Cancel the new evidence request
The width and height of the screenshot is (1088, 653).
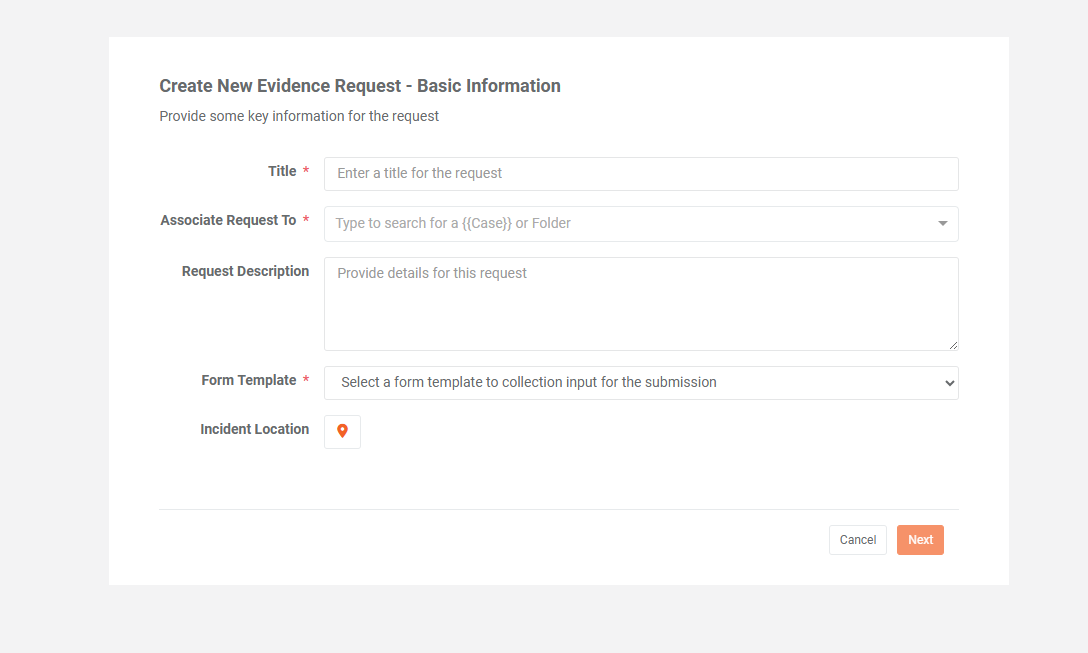point(857,539)
